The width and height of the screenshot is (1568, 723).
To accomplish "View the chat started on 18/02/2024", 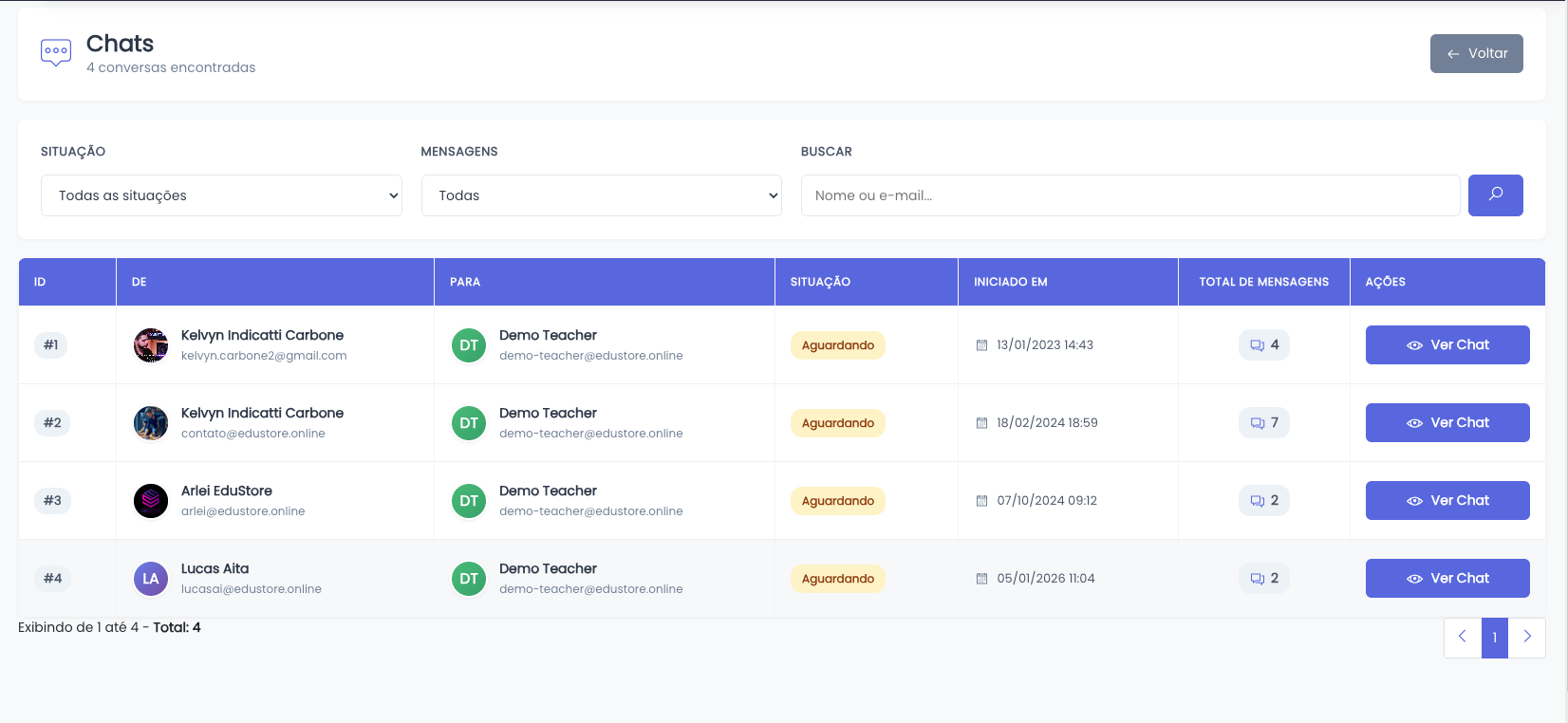I will (x=1447, y=423).
